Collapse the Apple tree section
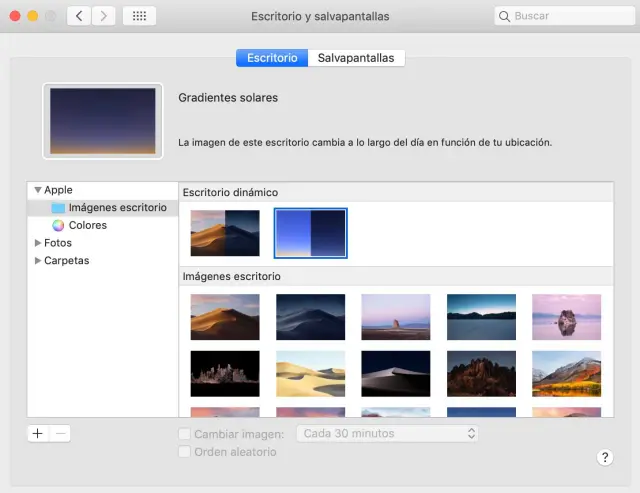 click(38, 190)
